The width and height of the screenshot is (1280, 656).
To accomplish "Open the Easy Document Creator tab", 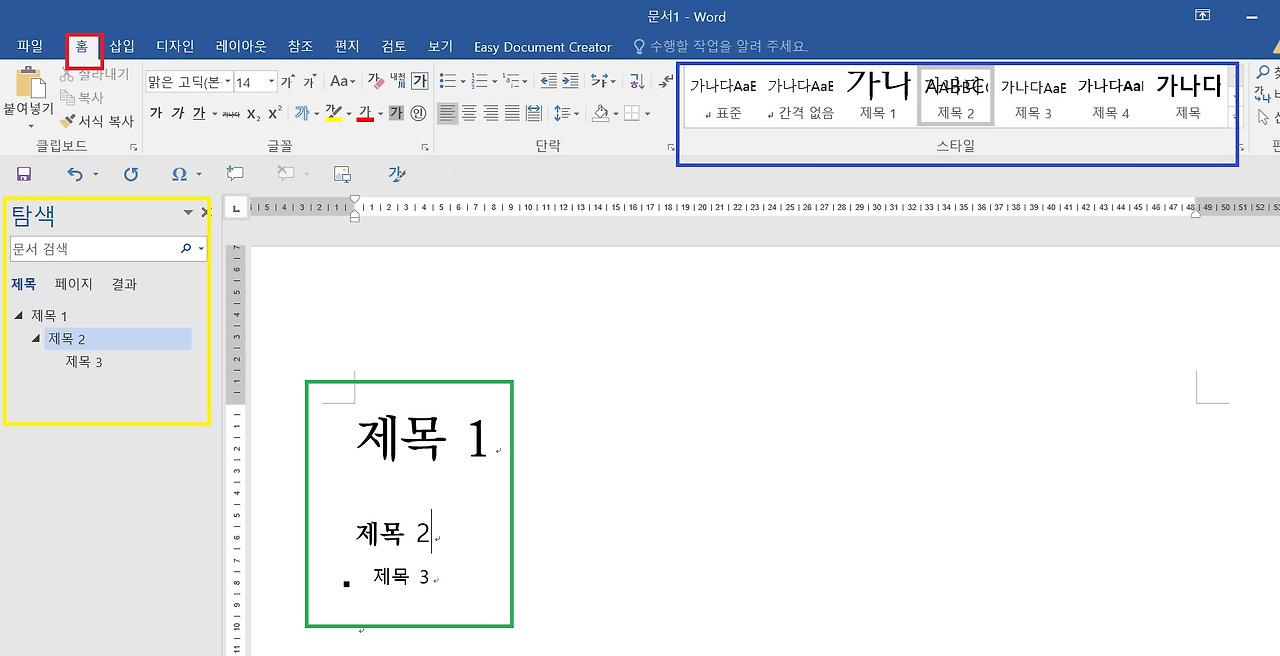I will pos(542,46).
